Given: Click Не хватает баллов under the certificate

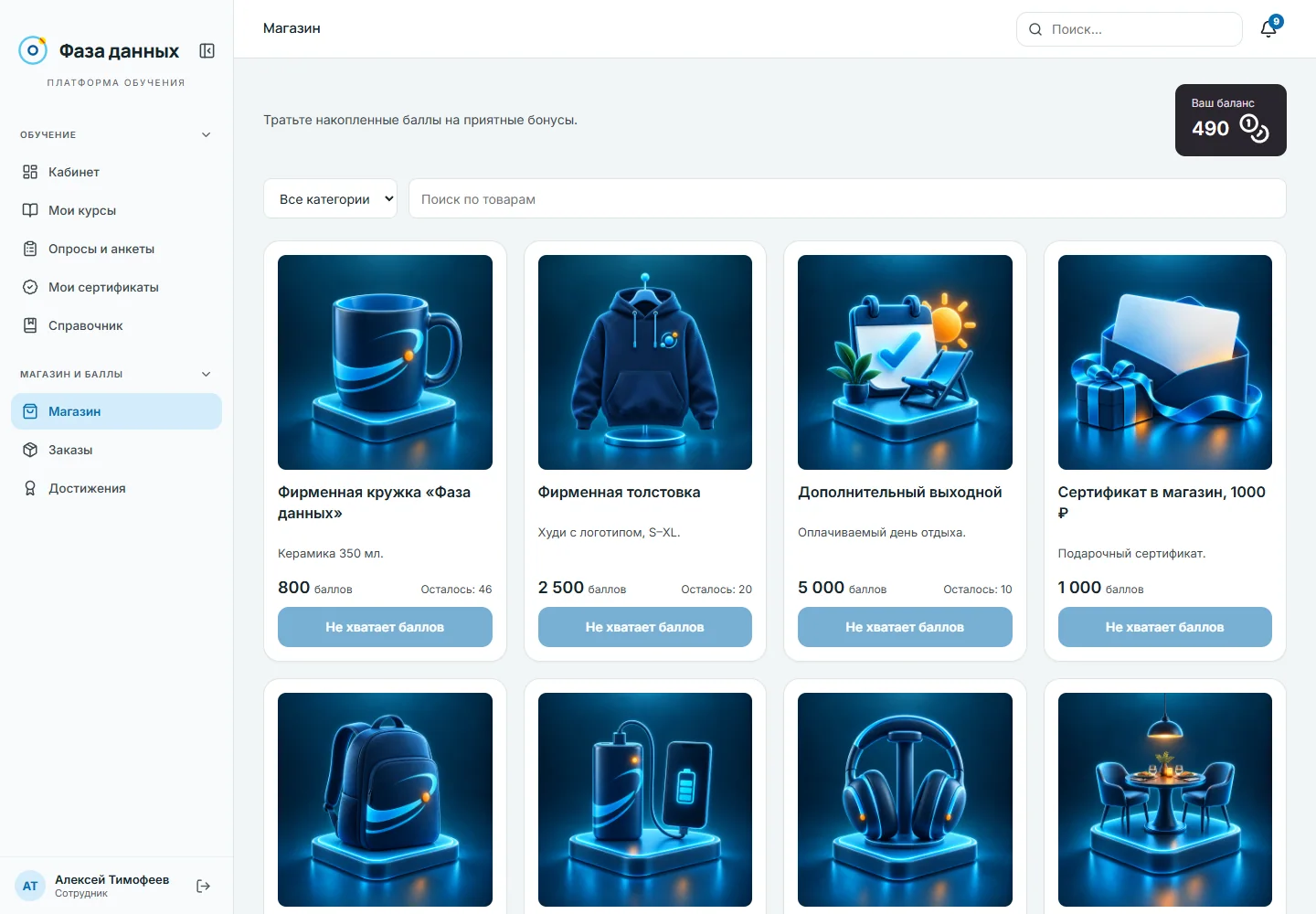Looking at the screenshot, I should click(x=1165, y=627).
